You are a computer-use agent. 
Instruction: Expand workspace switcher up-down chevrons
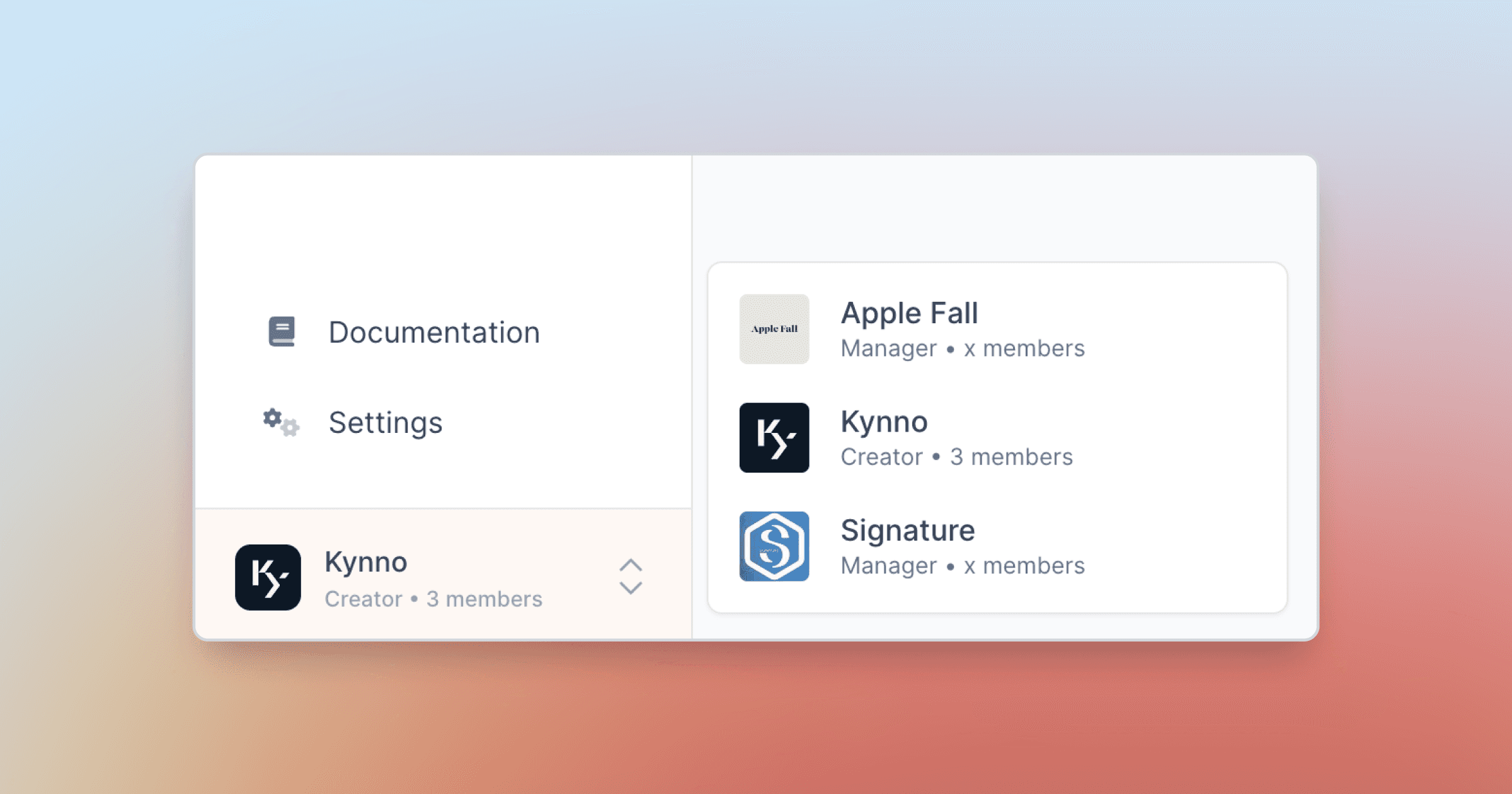631,577
